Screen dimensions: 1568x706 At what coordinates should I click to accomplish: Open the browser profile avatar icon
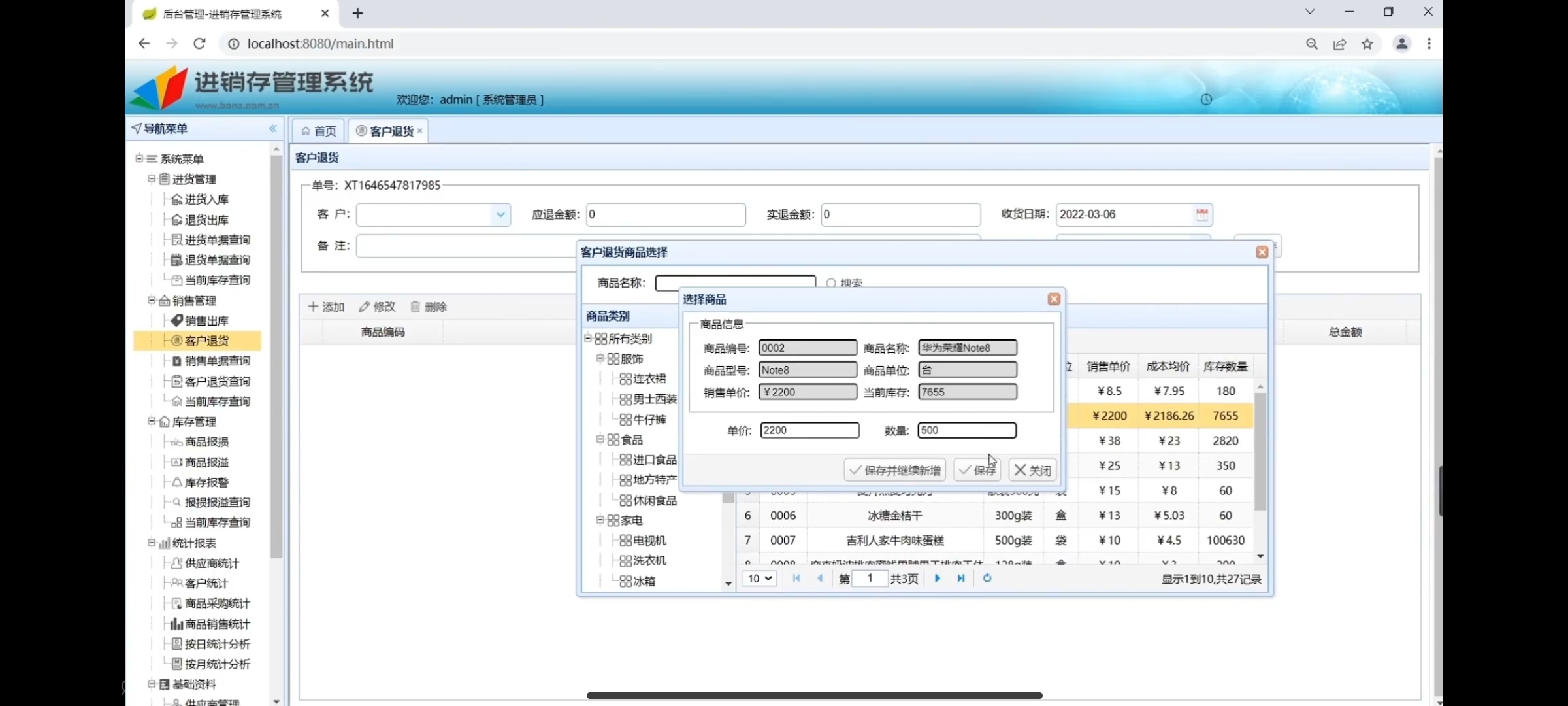(1402, 44)
